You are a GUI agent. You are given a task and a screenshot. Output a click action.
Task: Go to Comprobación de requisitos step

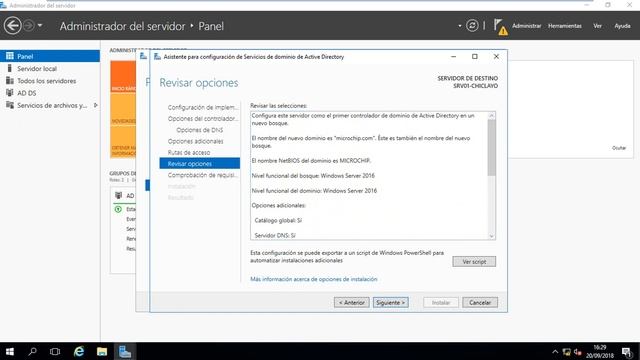point(202,175)
